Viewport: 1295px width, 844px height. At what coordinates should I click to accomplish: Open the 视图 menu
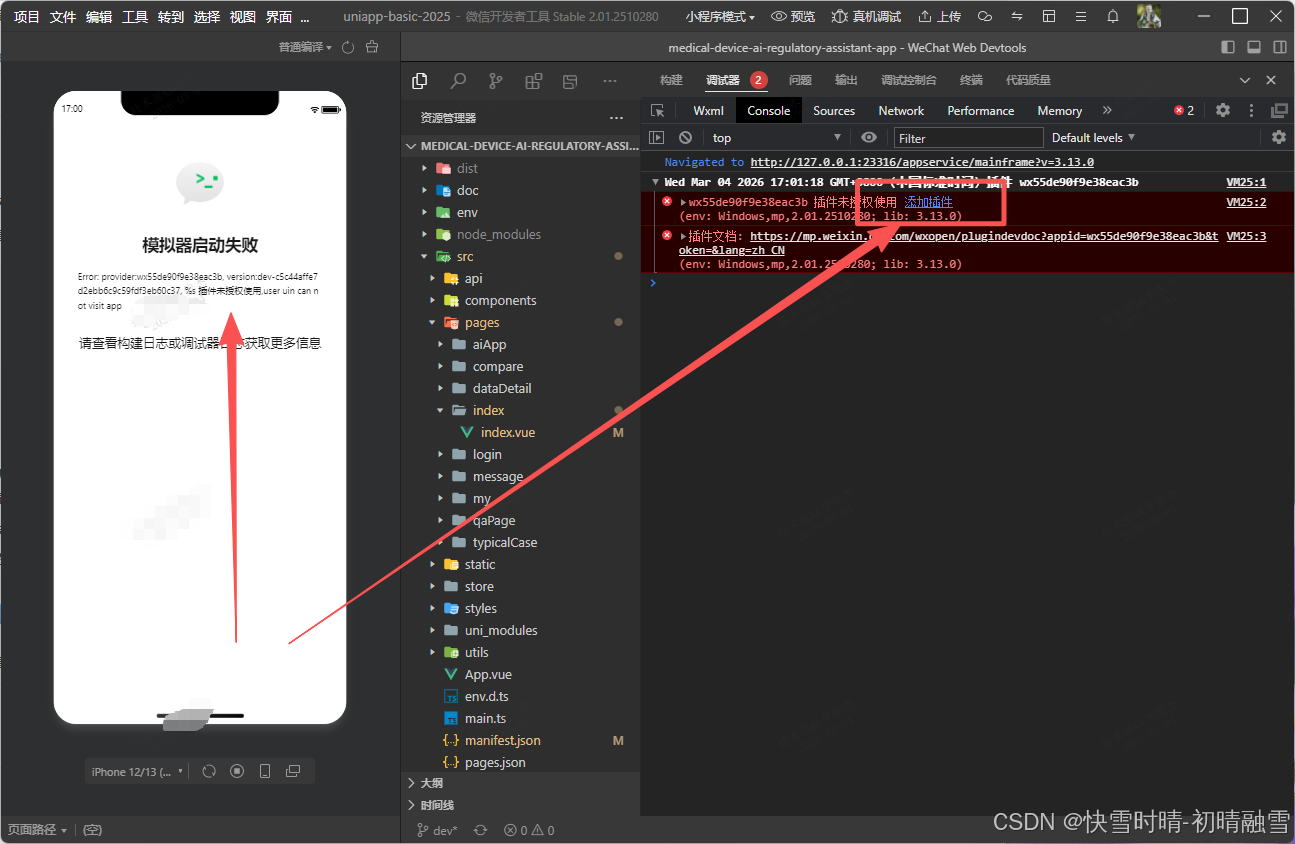[x=243, y=17]
